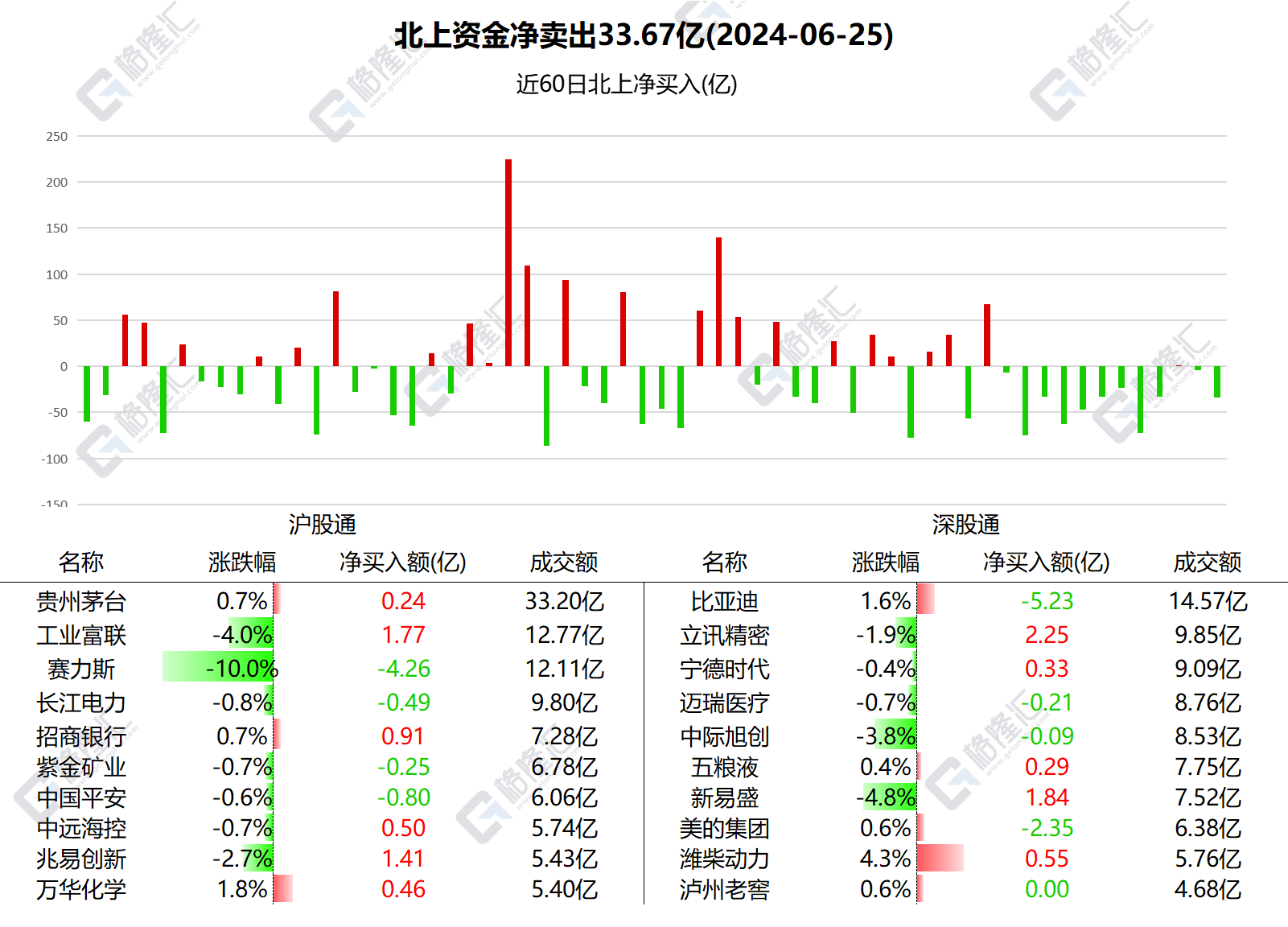Click stock name 立讯精密
The width and height of the screenshot is (1288, 927).
click(725, 635)
